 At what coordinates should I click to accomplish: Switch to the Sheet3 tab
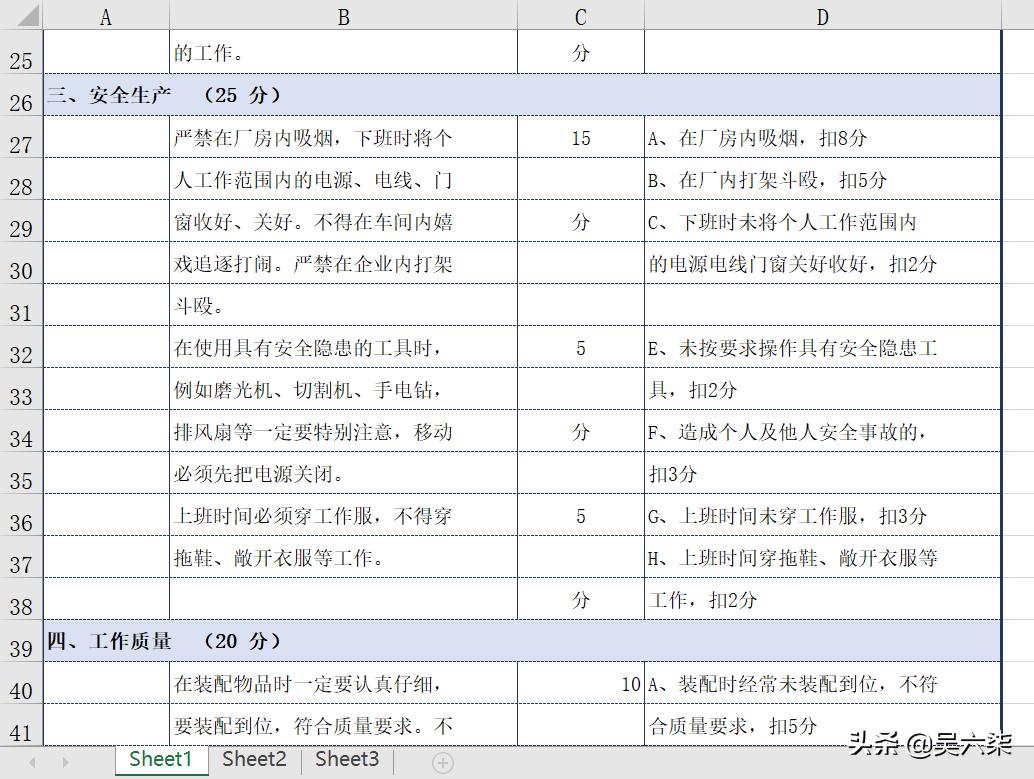tap(345, 760)
